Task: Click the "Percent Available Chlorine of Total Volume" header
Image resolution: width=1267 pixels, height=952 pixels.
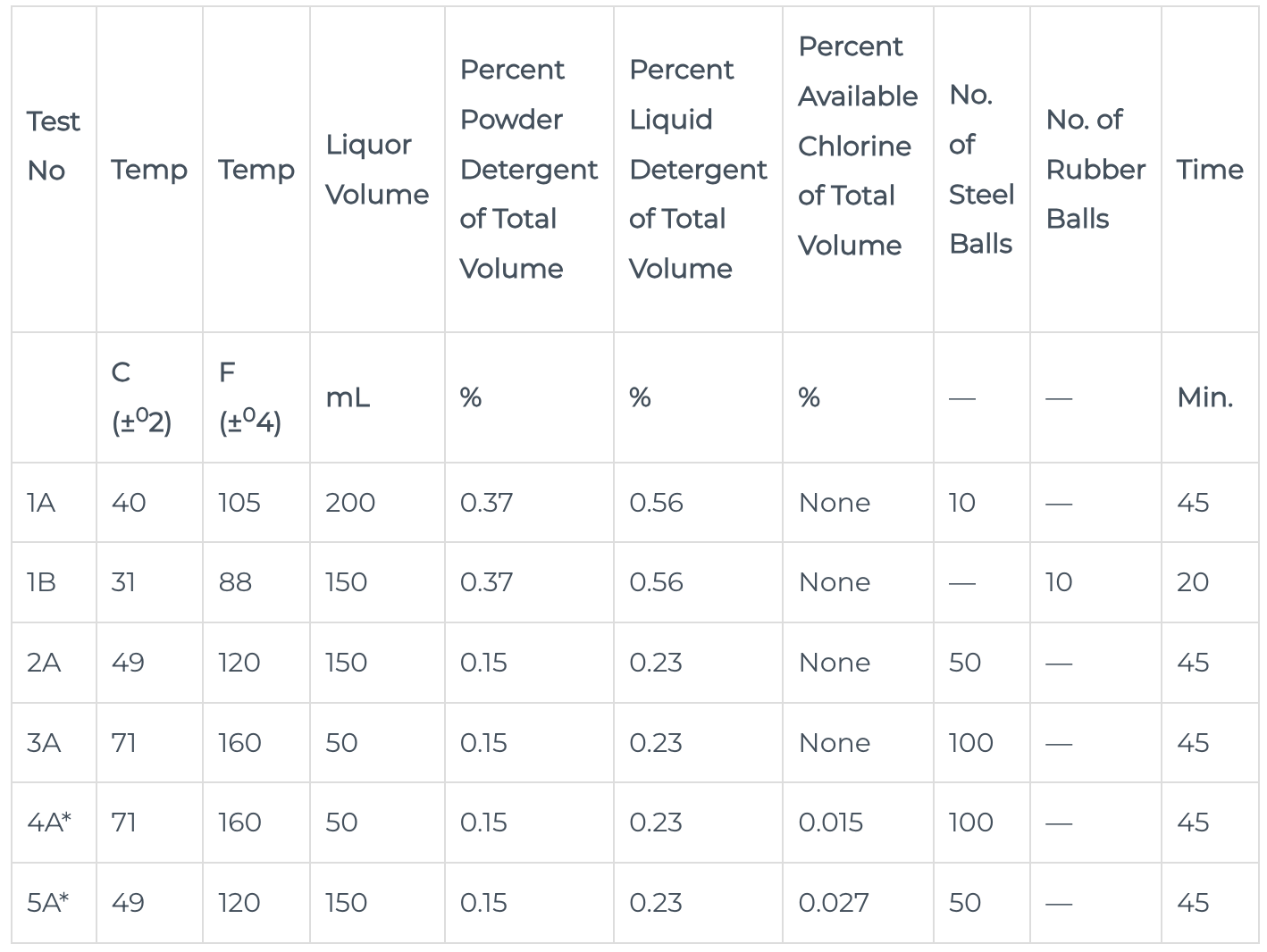Action: 857,146
